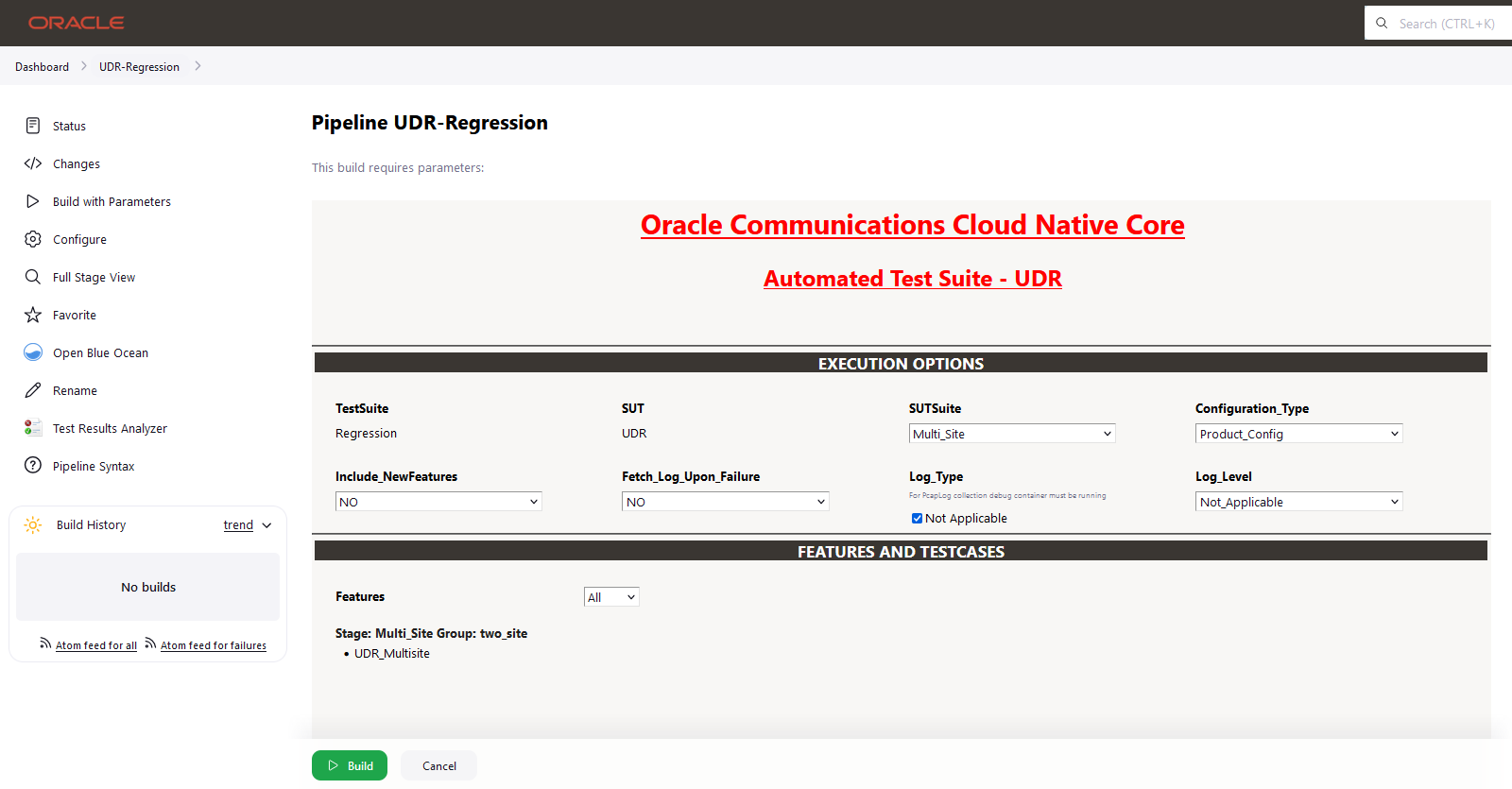Click the UDR_Multisite list entry
The image size is (1512, 789).
click(391, 654)
